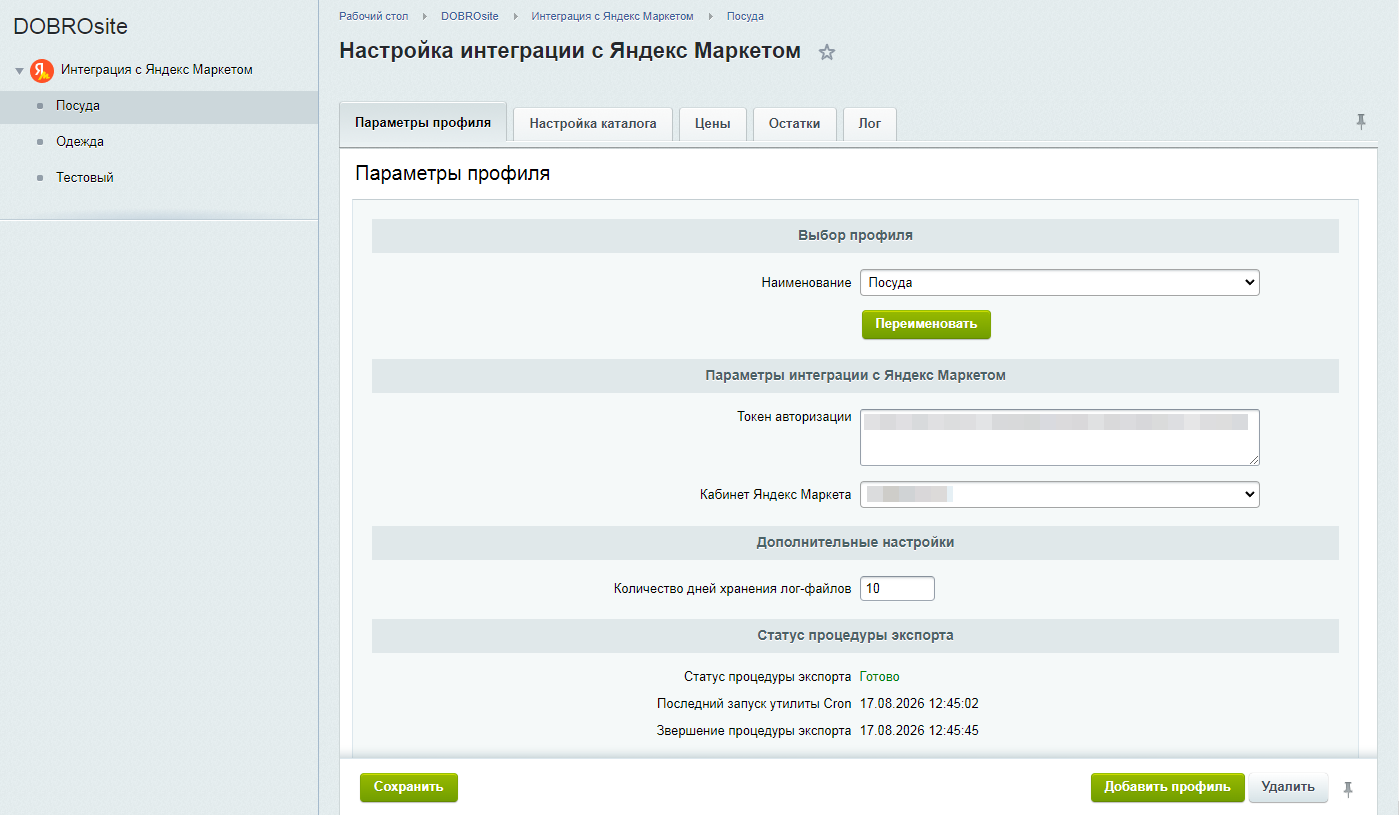Click the 17.08.2026 12:45:45 export completion timestamp
The image size is (1399, 815).
919,731
